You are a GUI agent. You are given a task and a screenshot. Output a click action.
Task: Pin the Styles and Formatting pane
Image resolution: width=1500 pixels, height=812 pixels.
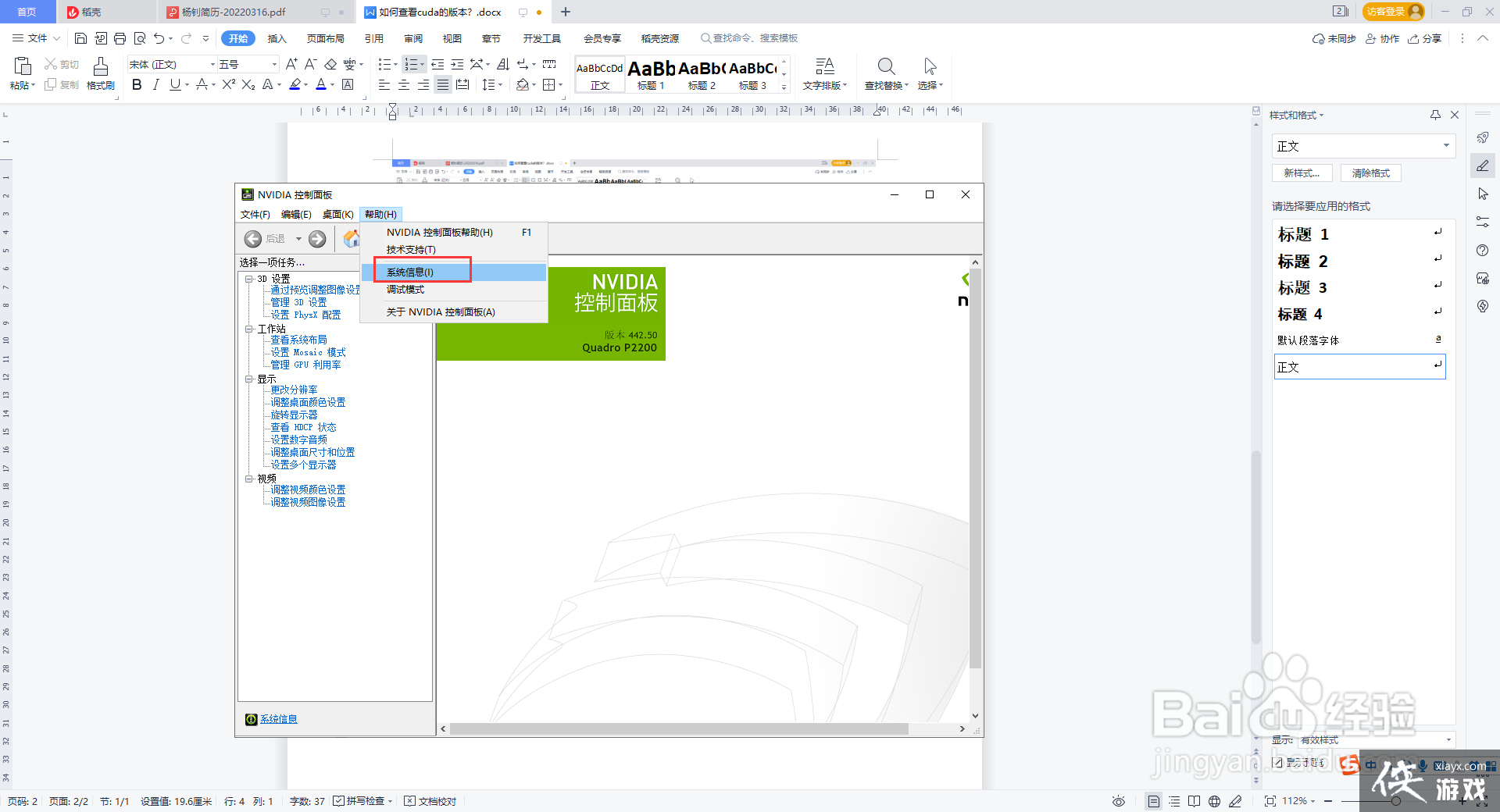tap(1435, 115)
